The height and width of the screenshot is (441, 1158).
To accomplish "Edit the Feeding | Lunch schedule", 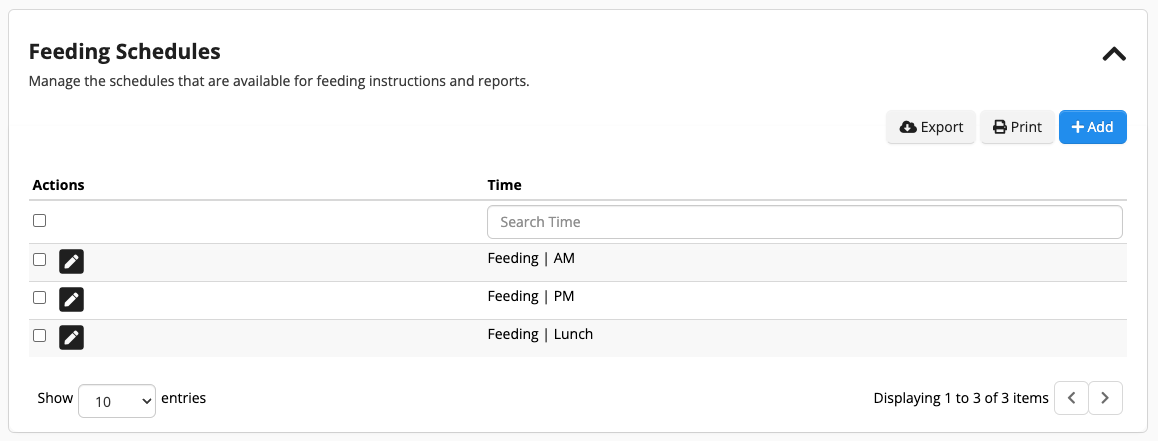I will point(72,337).
